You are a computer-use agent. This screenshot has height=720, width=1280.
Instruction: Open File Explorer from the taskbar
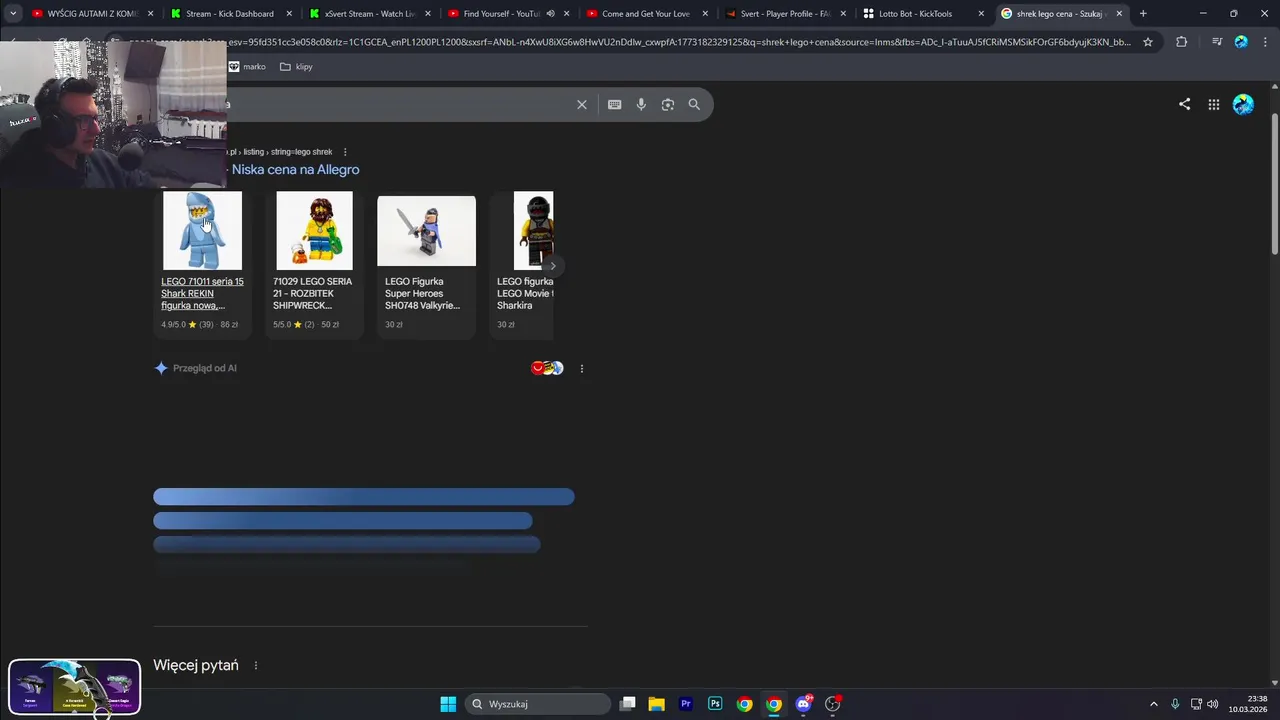pos(656,704)
